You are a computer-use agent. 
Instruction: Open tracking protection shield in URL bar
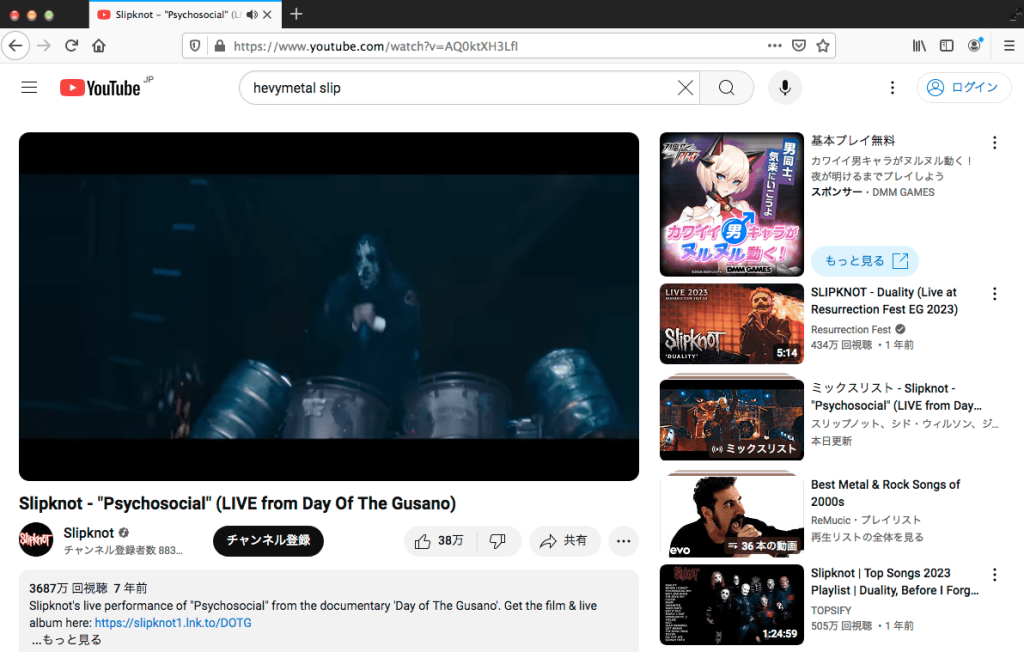(195, 46)
